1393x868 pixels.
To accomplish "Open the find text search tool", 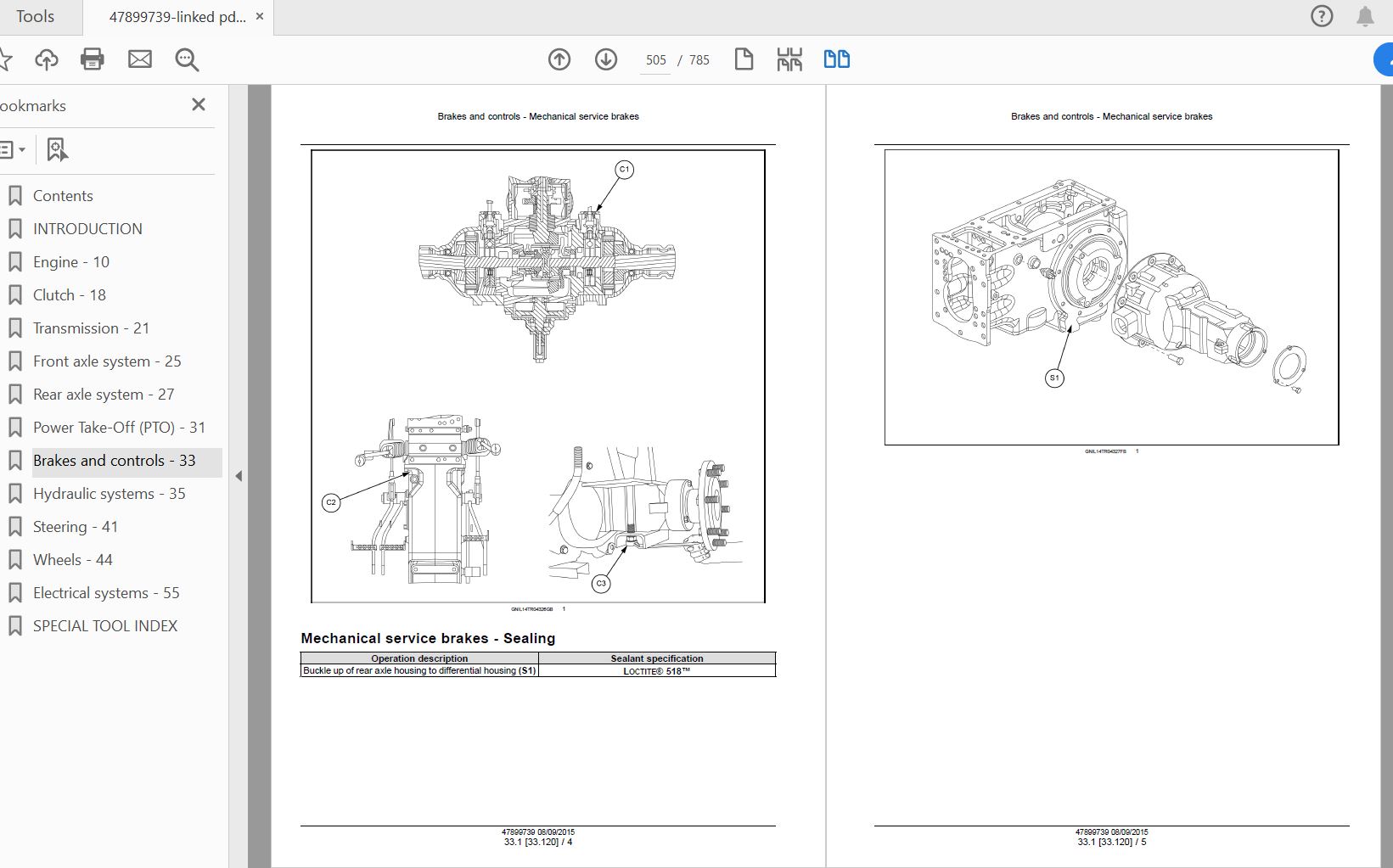I will [187, 59].
